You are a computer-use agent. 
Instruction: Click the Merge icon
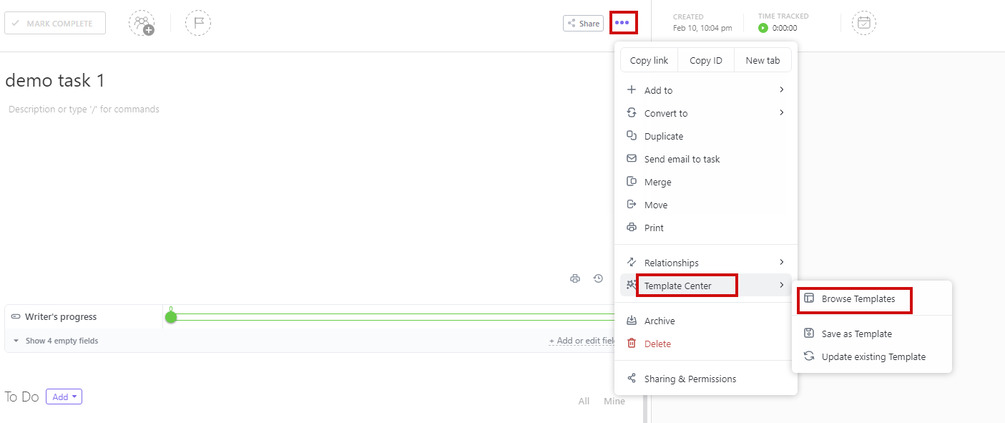[631, 182]
